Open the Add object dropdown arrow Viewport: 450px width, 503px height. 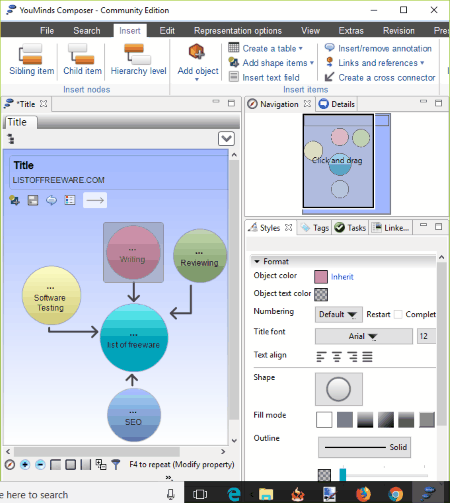pos(197,79)
